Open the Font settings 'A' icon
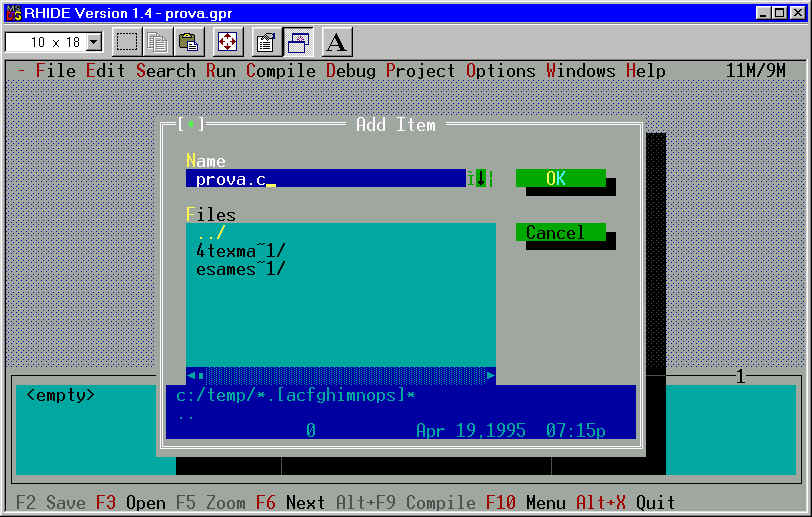The width and height of the screenshot is (812, 517). (x=337, y=42)
